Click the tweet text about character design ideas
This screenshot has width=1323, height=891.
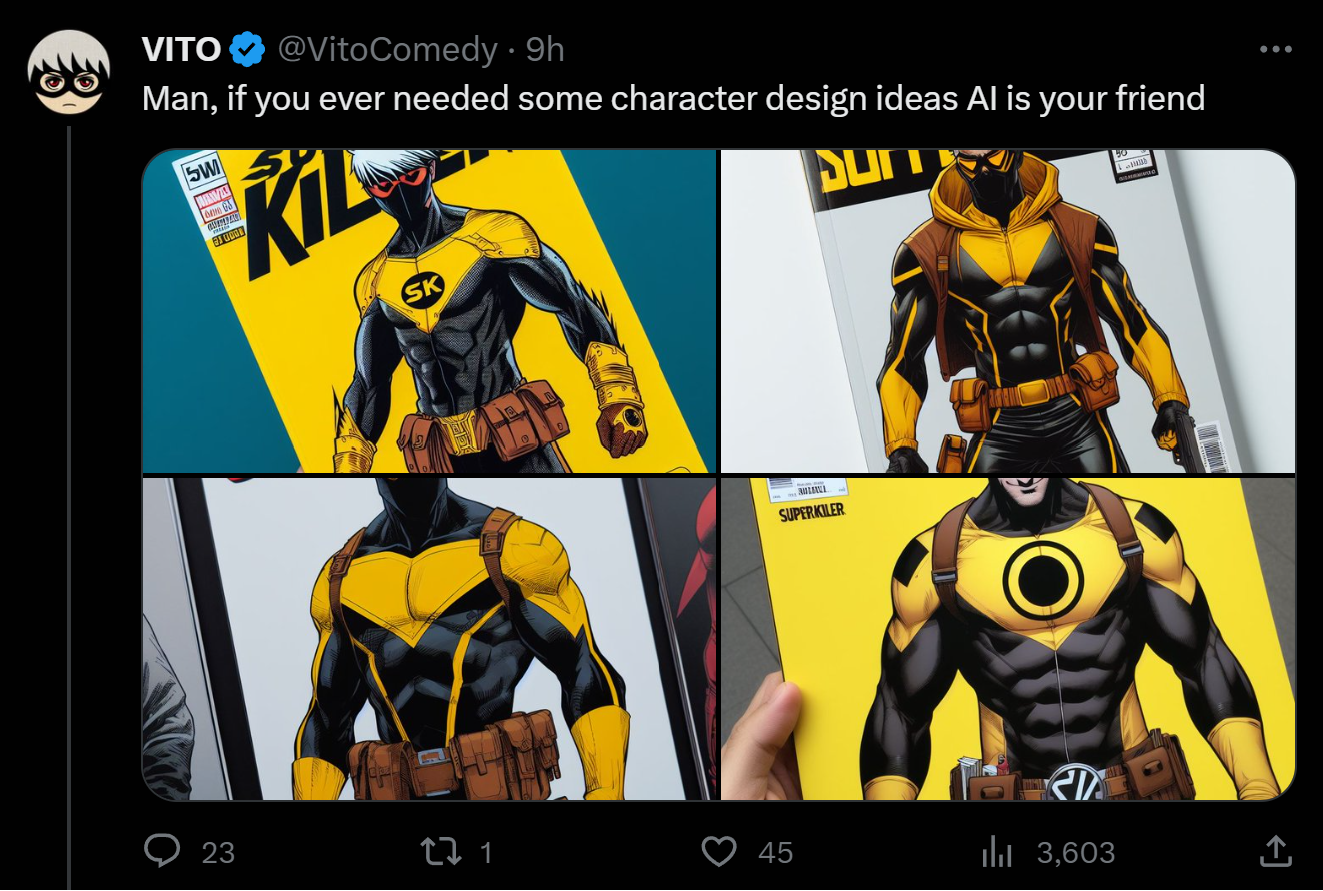pyautogui.click(x=673, y=98)
